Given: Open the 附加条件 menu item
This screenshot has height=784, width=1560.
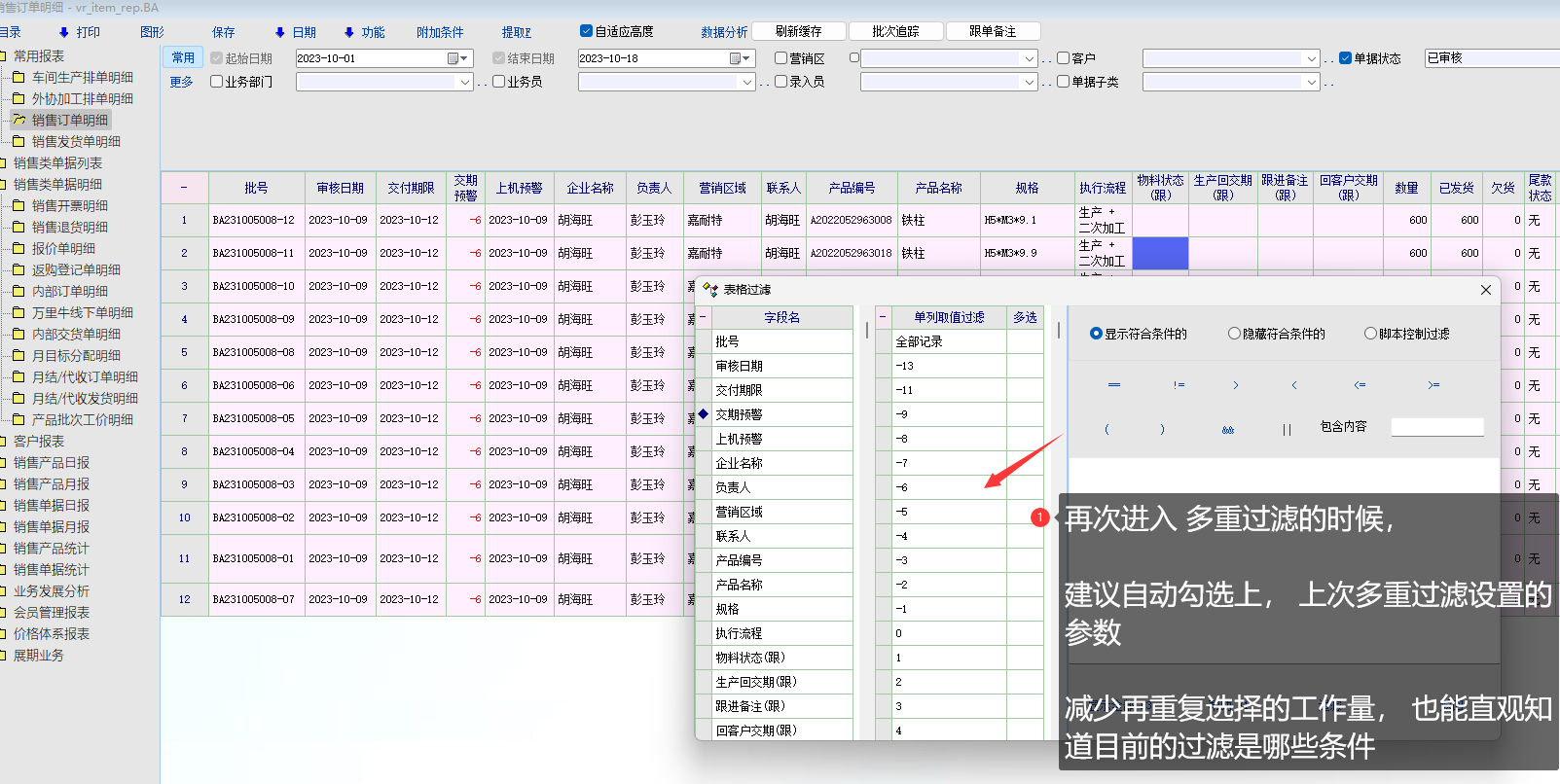Looking at the screenshot, I should [x=440, y=32].
